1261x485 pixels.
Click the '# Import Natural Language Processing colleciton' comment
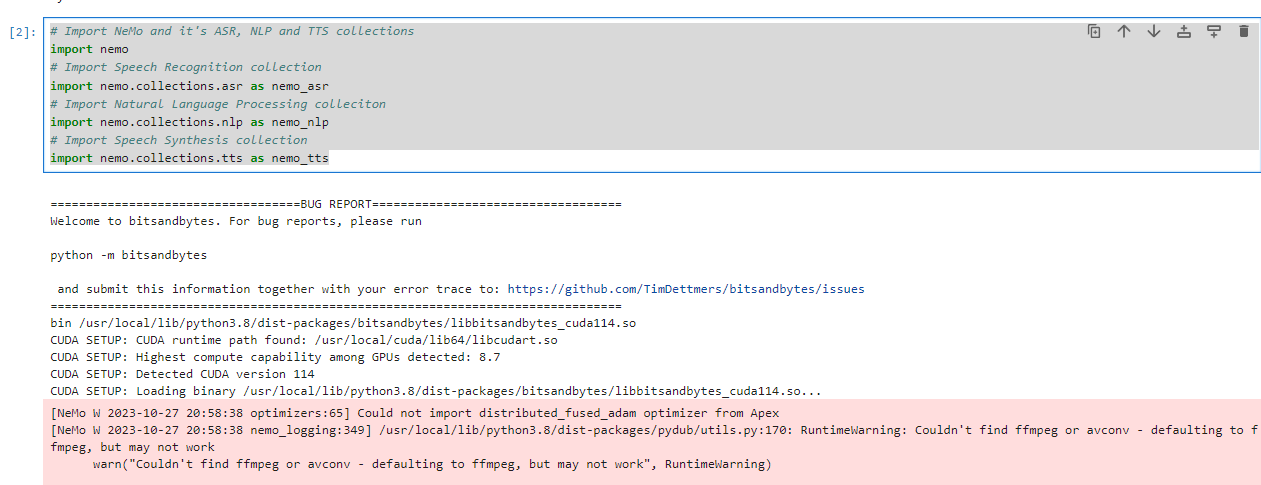click(x=218, y=104)
